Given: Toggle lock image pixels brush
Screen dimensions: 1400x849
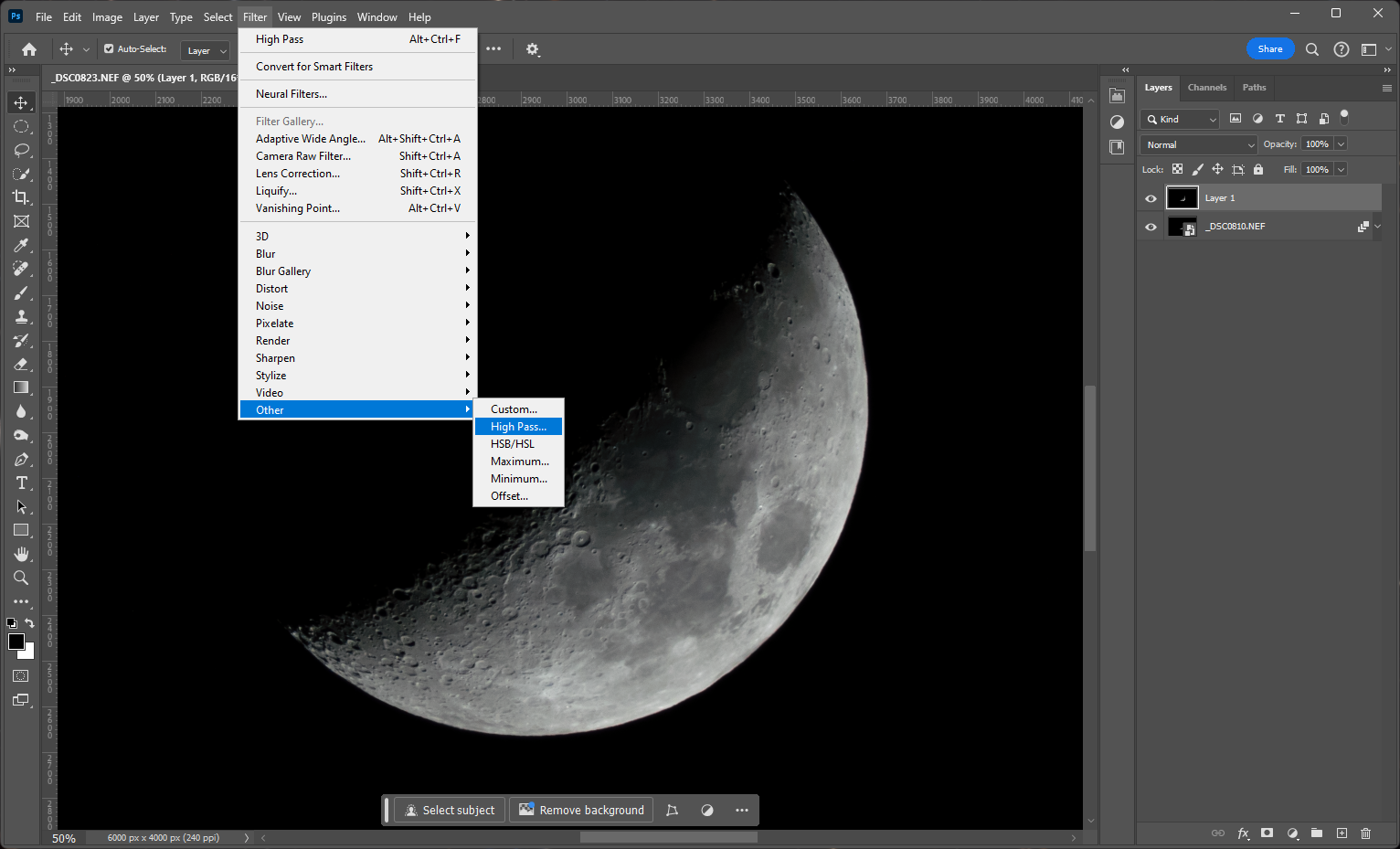Looking at the screenshot, I should (1197, 169).
